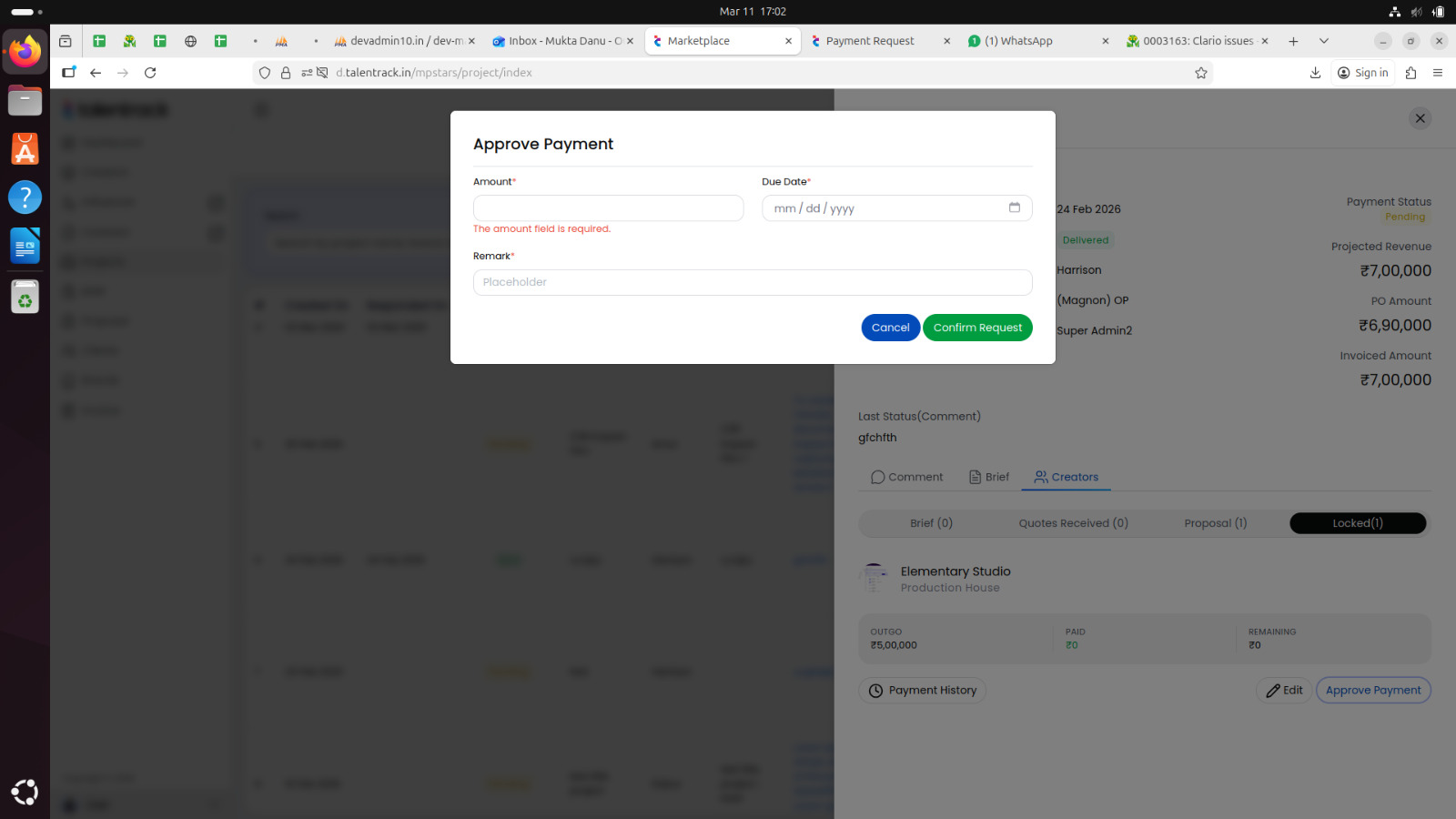Viewport: 1456px width, 819px height.
Task: Click Confirm Request button
Action: (x=976, y=328)
